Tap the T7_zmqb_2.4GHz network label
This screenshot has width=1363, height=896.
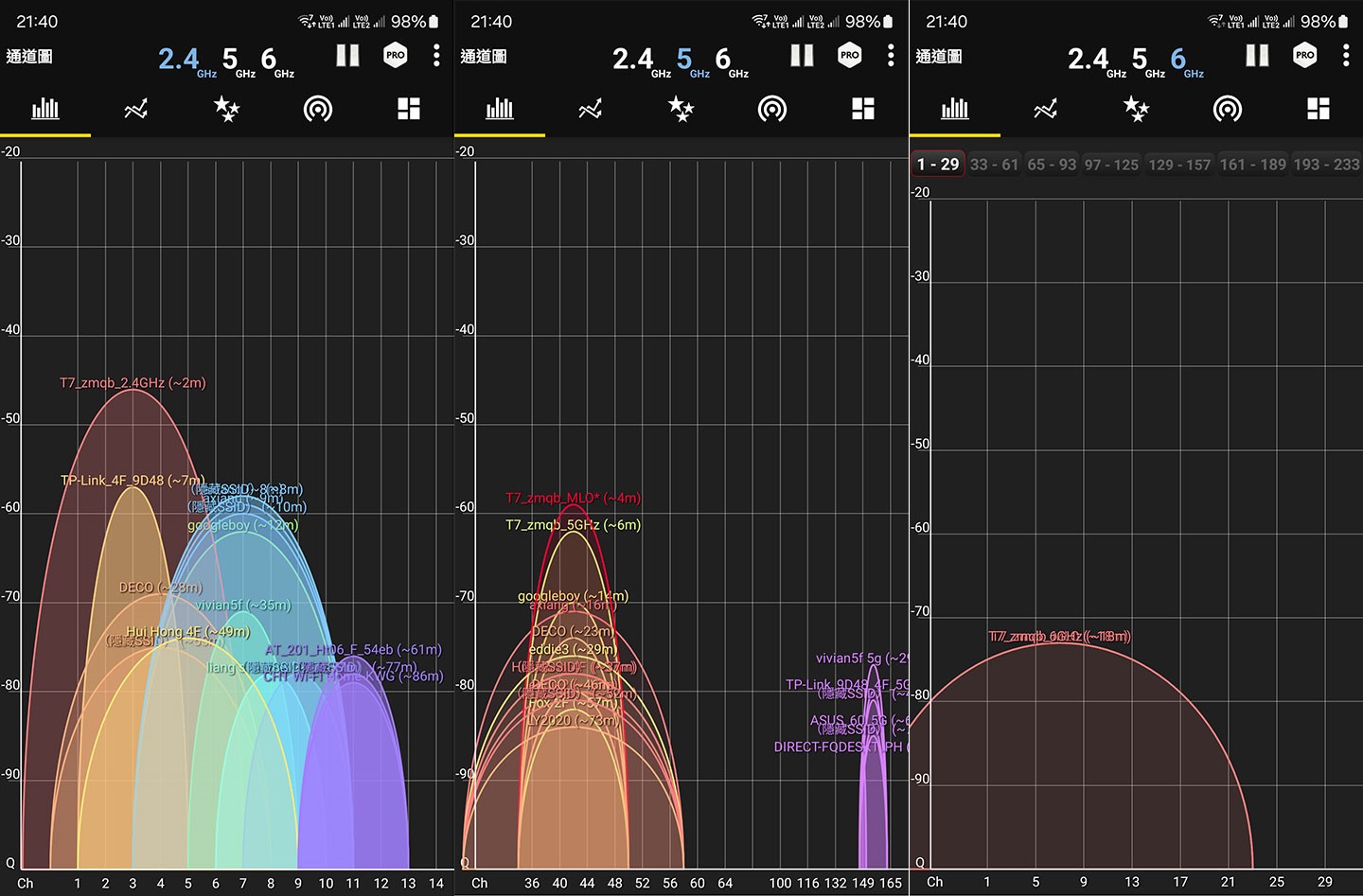(x=133, y=383)
